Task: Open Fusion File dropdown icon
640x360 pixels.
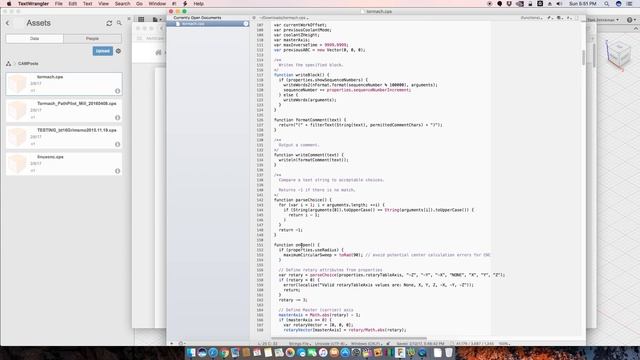Action: (157, 19)
